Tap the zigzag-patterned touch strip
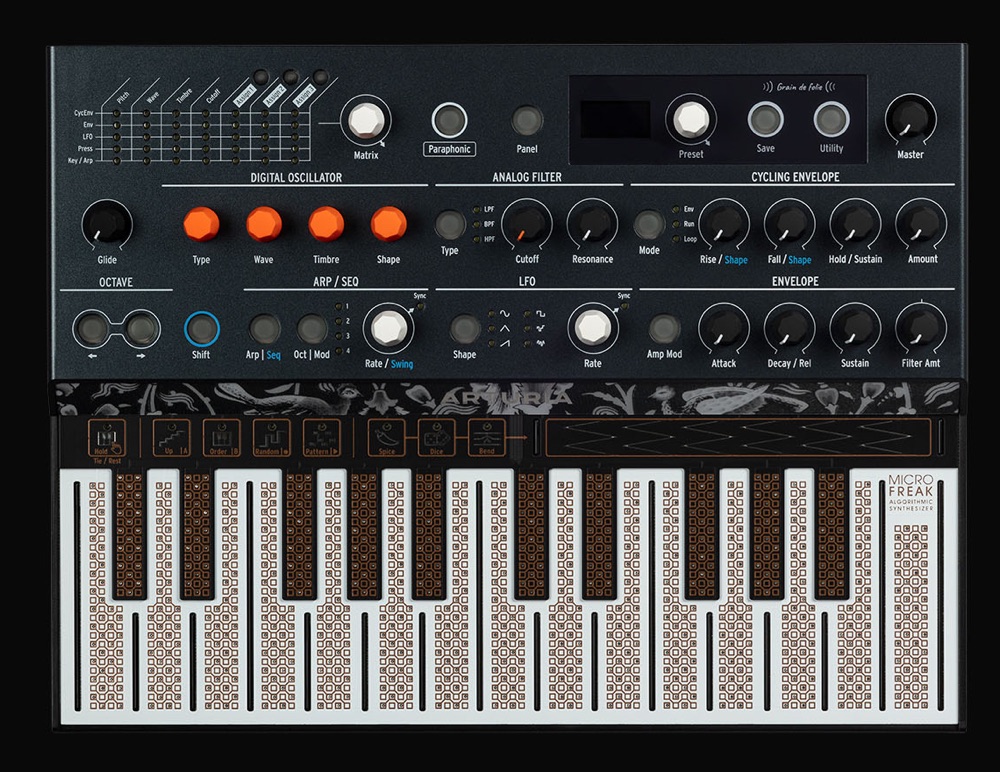 (738, 438)
